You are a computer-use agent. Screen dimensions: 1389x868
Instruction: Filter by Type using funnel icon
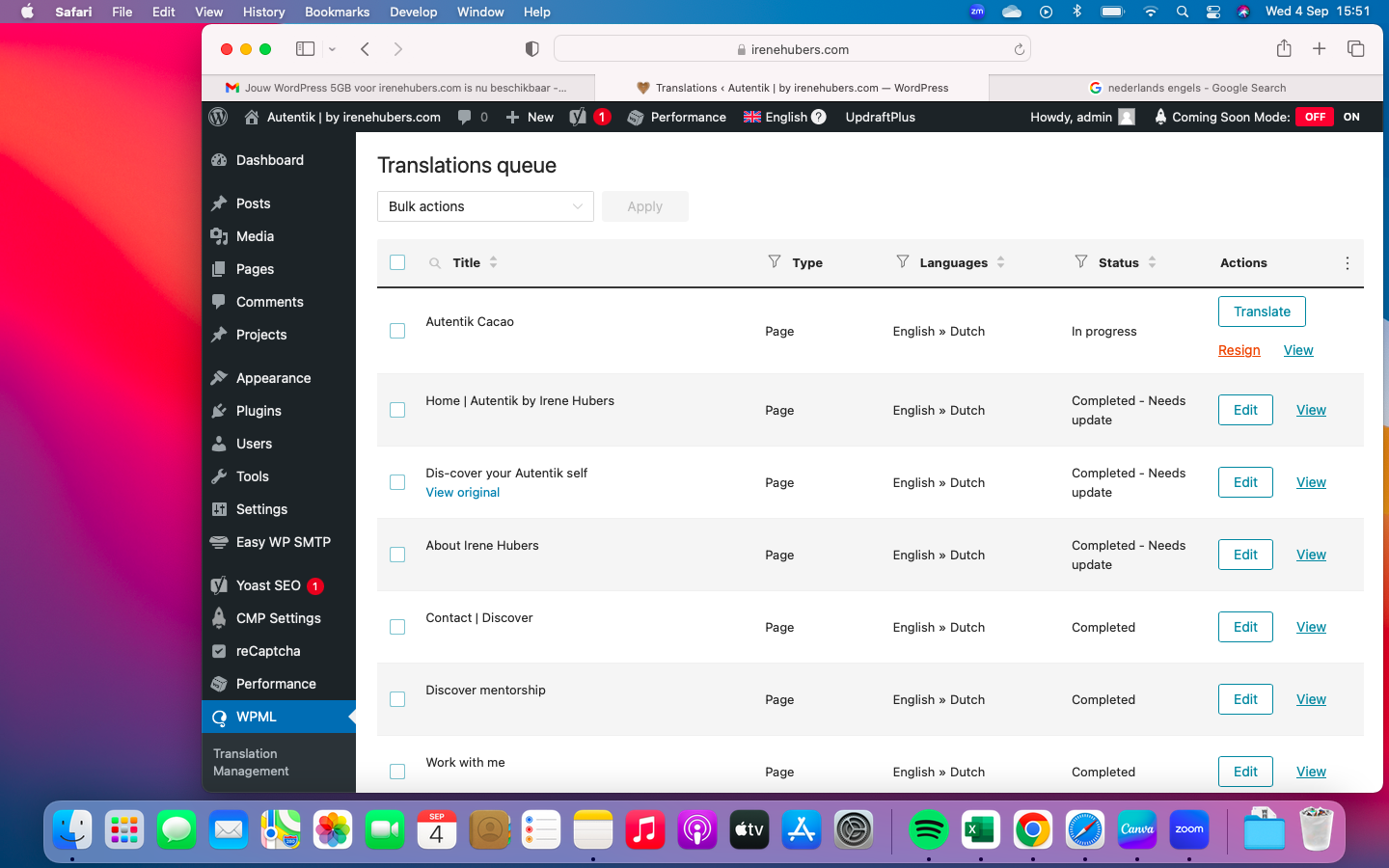774,261
